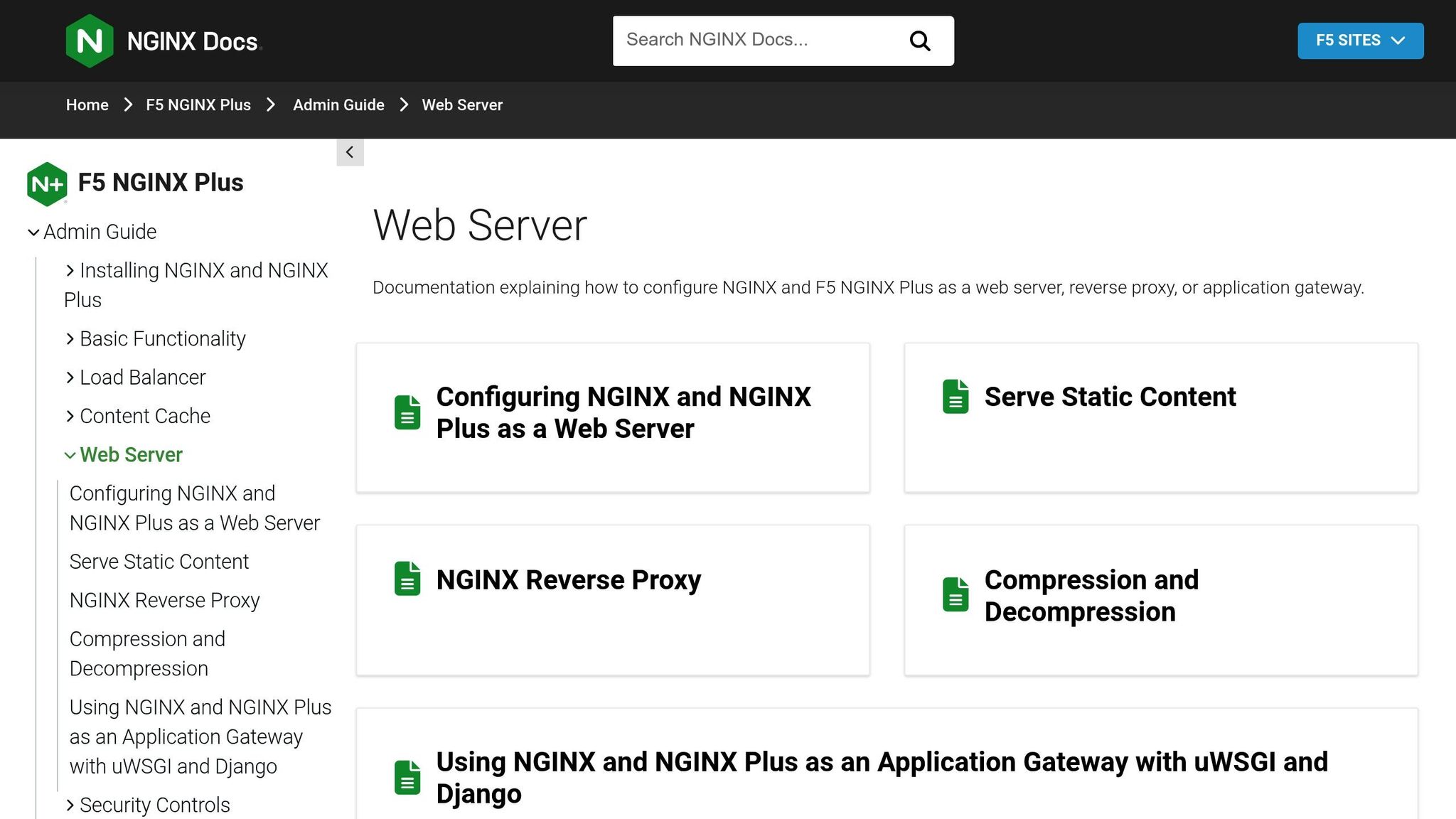Click the N+ NGINX Plus logo
The image size is (1456, 819).
[47, 184]
